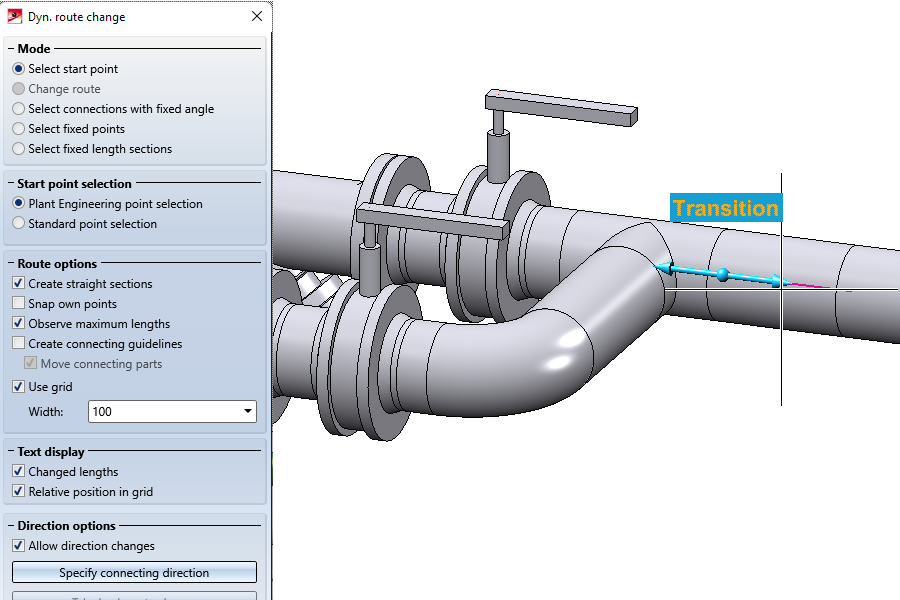The height and width of the screenshot is (600, 900).
Task: Click the left cyan arrowhead at pipe transition
Action: point(664,268)
